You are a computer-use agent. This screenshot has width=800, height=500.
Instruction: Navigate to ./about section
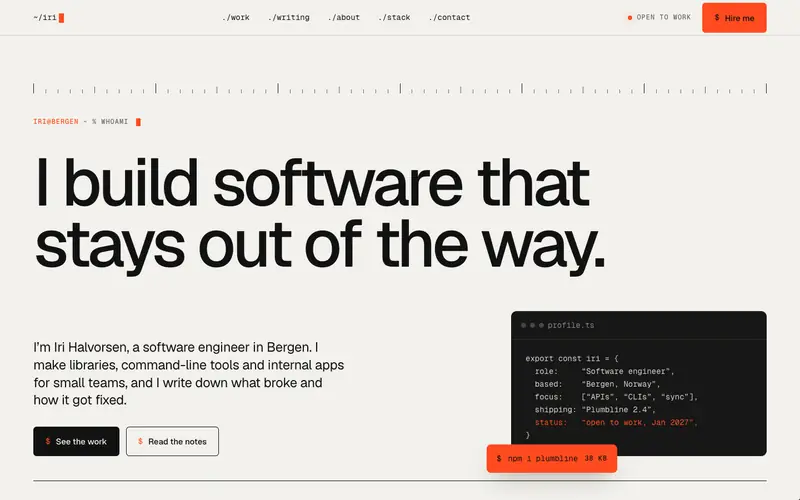pos(344,17)
